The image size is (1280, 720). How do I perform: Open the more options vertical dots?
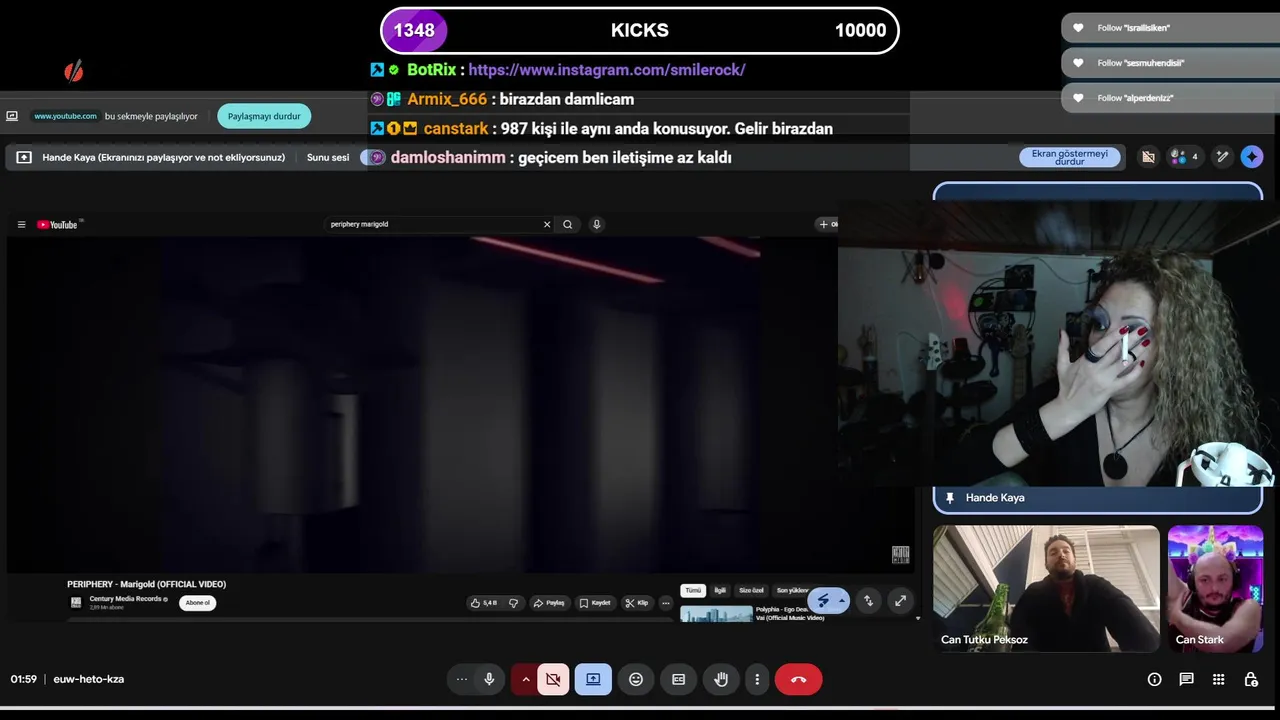tap(757, 679)
